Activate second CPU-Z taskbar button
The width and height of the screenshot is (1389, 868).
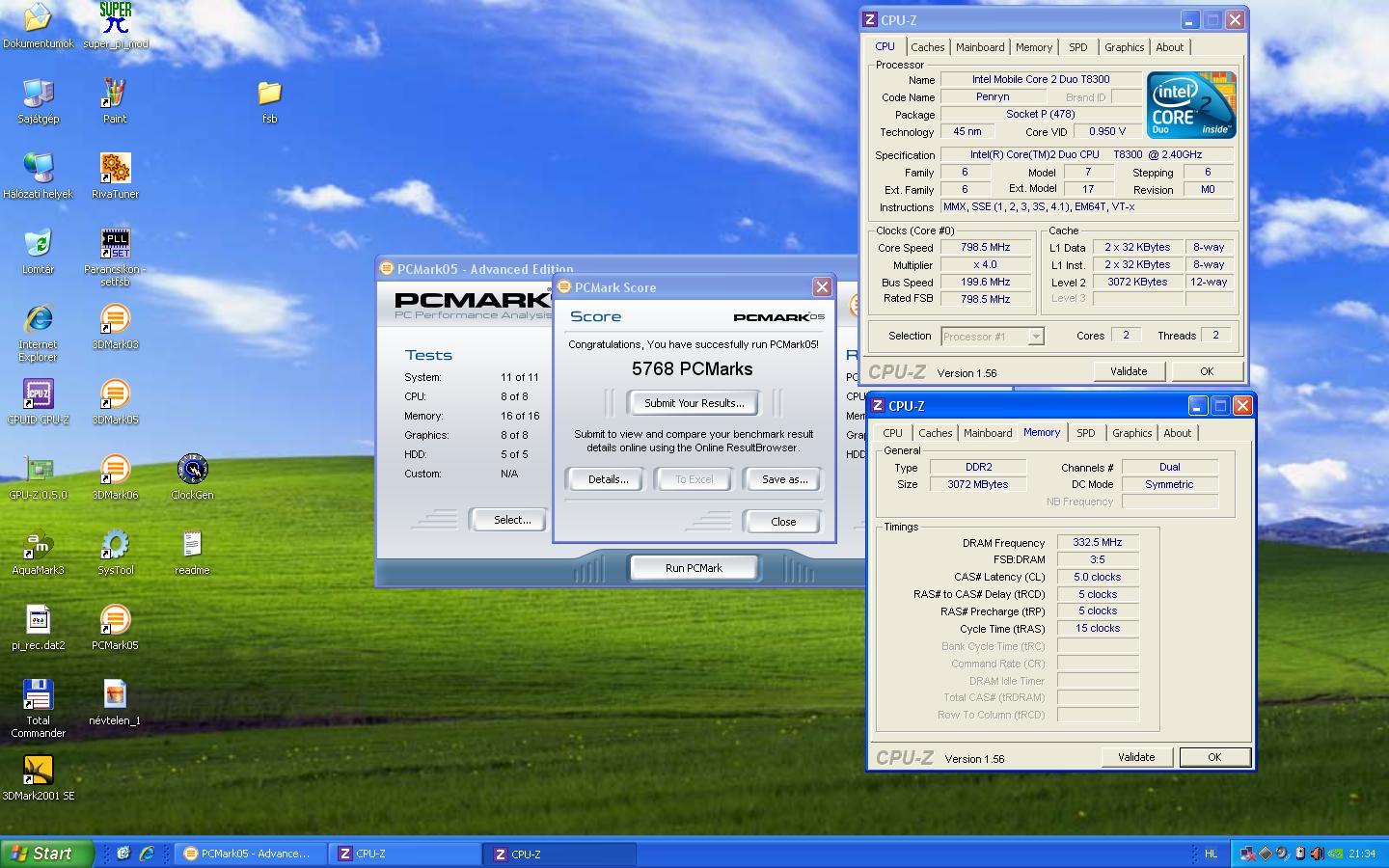pos(560,854)
